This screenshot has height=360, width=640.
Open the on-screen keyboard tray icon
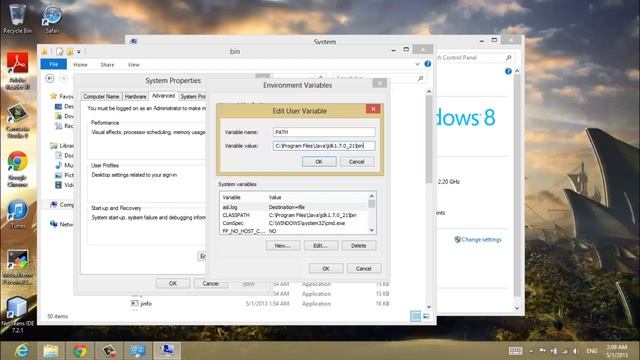click(x=516, y=351)
